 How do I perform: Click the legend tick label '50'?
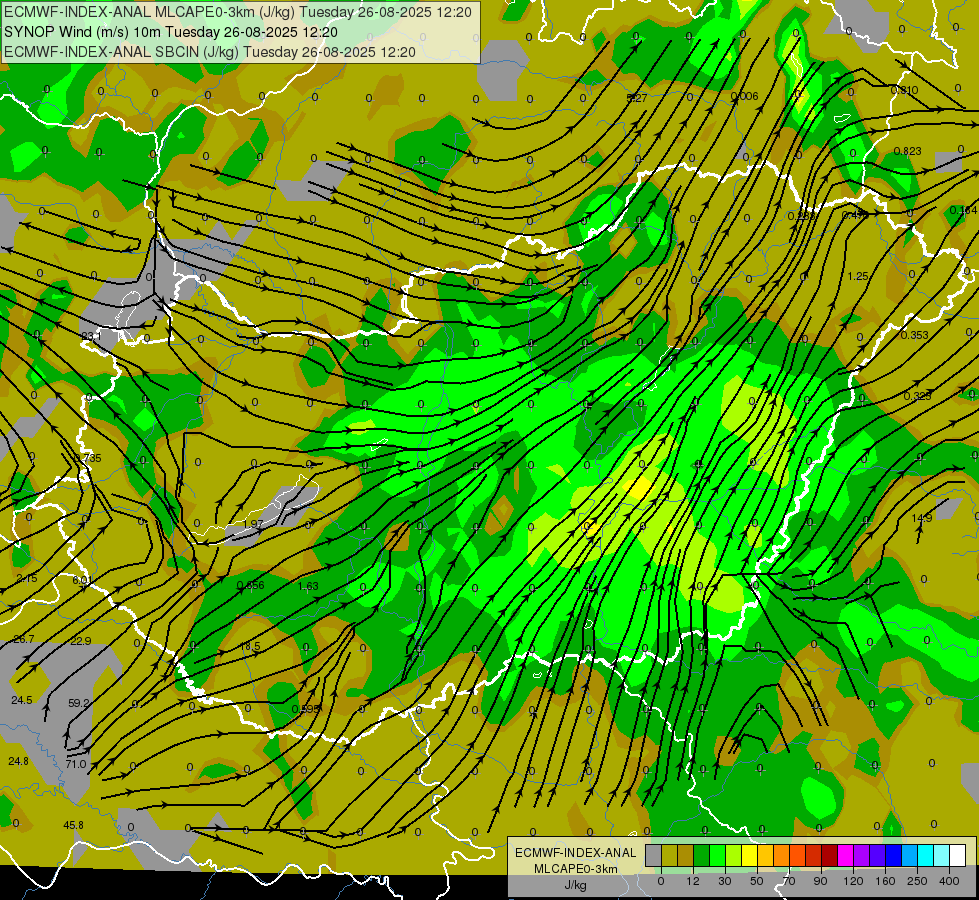[757, 881]
